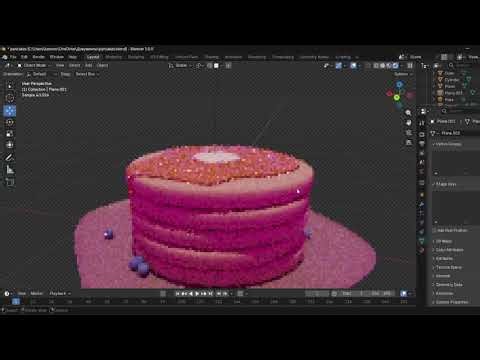Switch to wireframe viewport shading

coord(376,66)
